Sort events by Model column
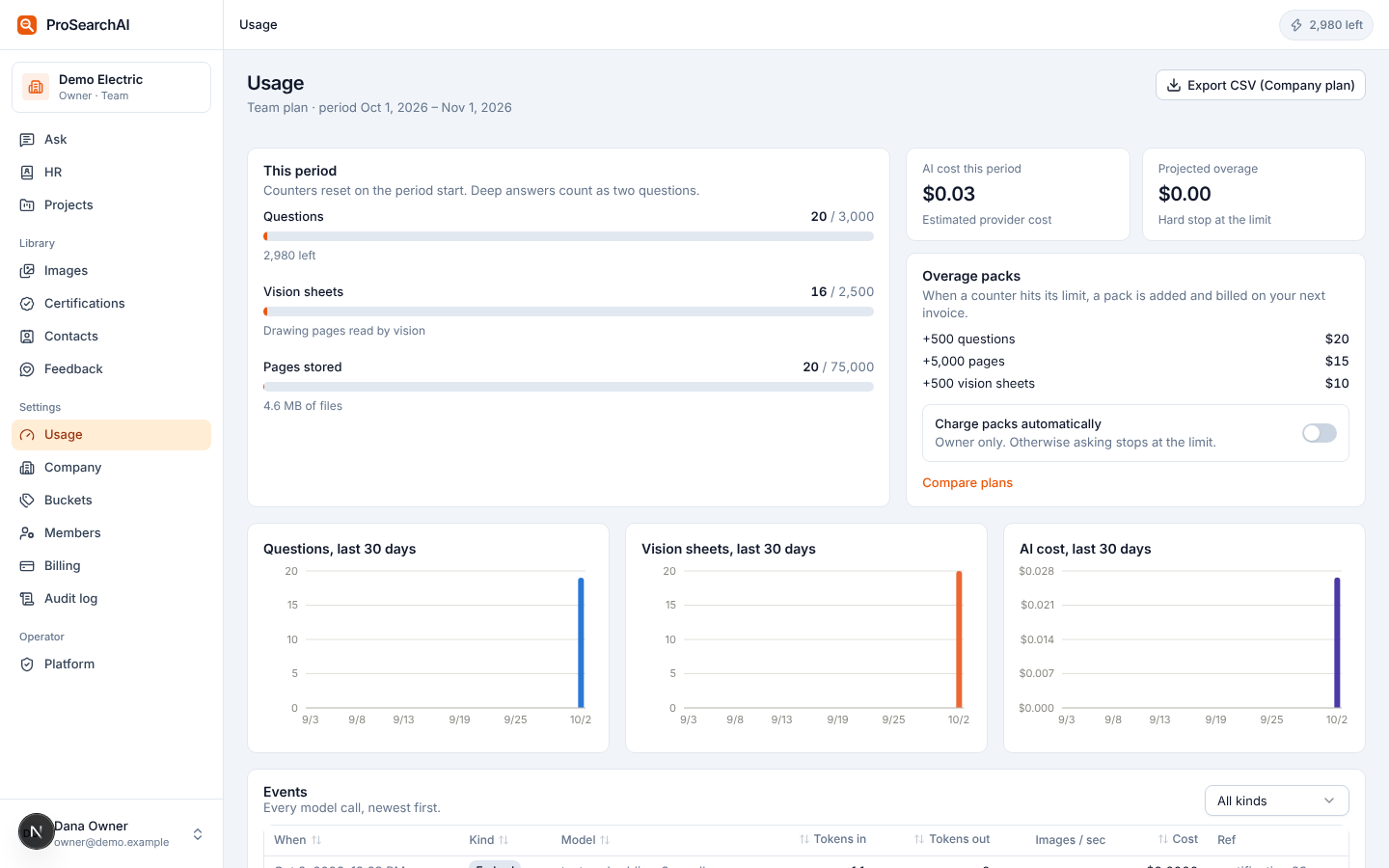Screen dimensions: 1389x868 (x=586, y=840)
